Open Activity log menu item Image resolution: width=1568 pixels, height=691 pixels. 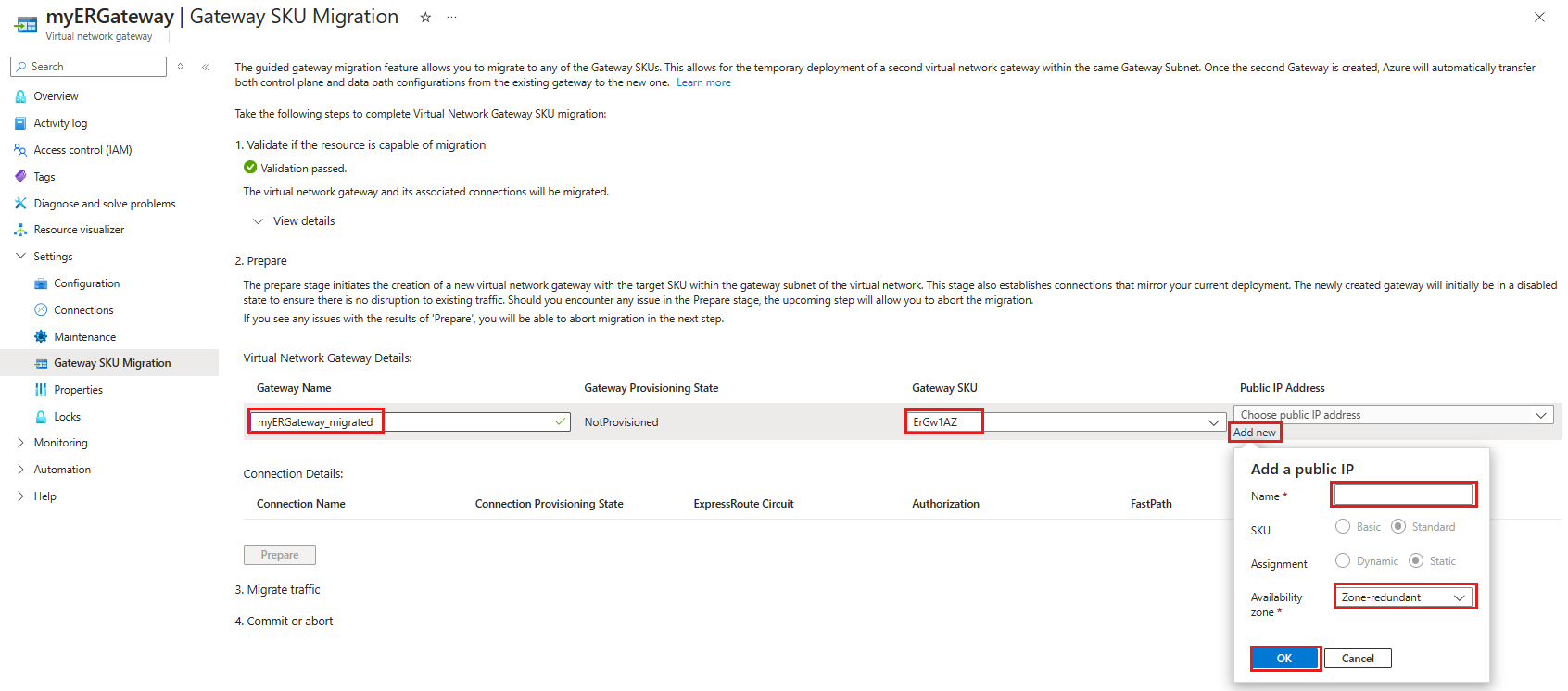click(60, 123)
